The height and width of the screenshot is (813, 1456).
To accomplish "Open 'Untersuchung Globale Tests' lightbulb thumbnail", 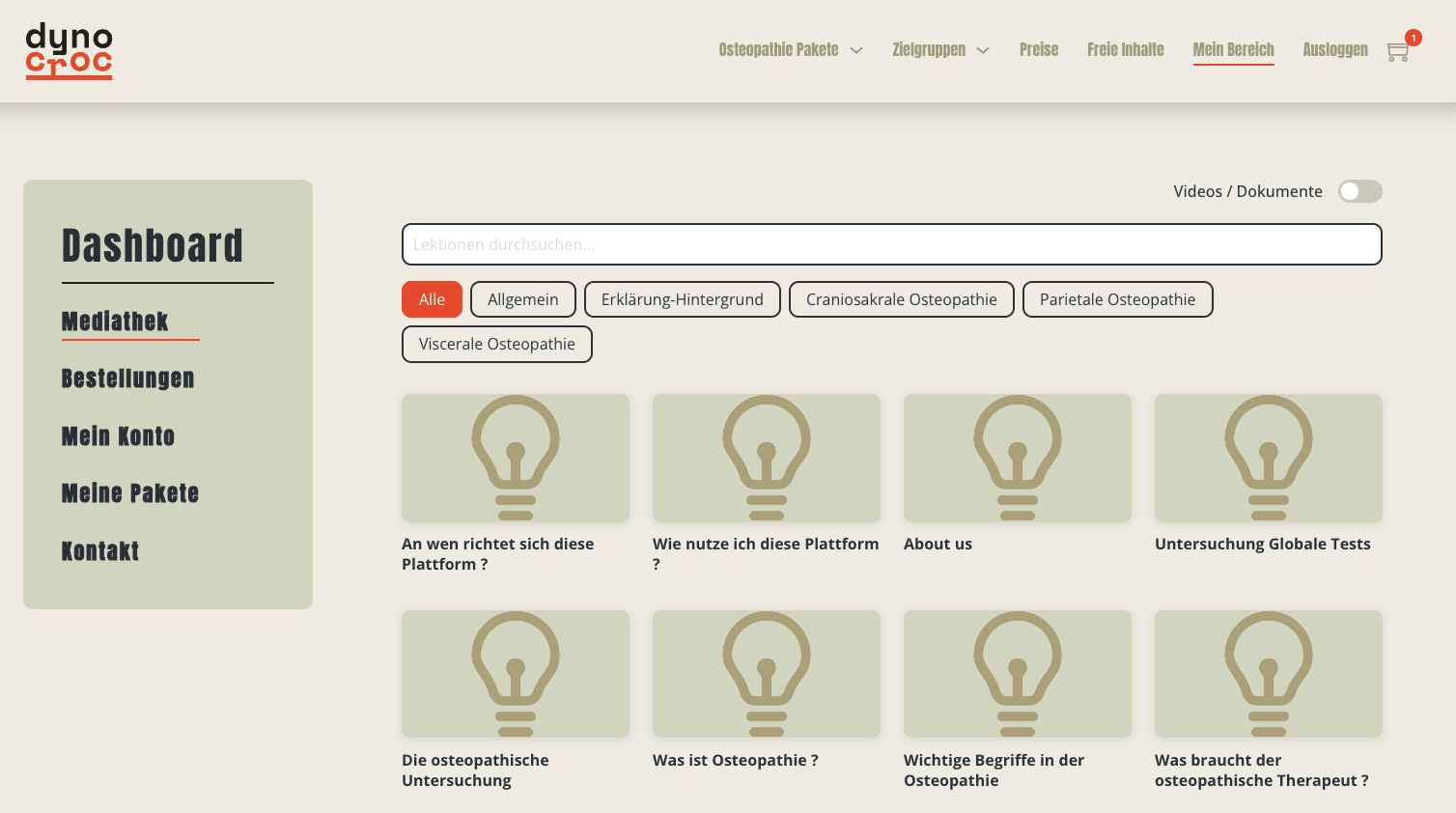I will coord(1268,458).
